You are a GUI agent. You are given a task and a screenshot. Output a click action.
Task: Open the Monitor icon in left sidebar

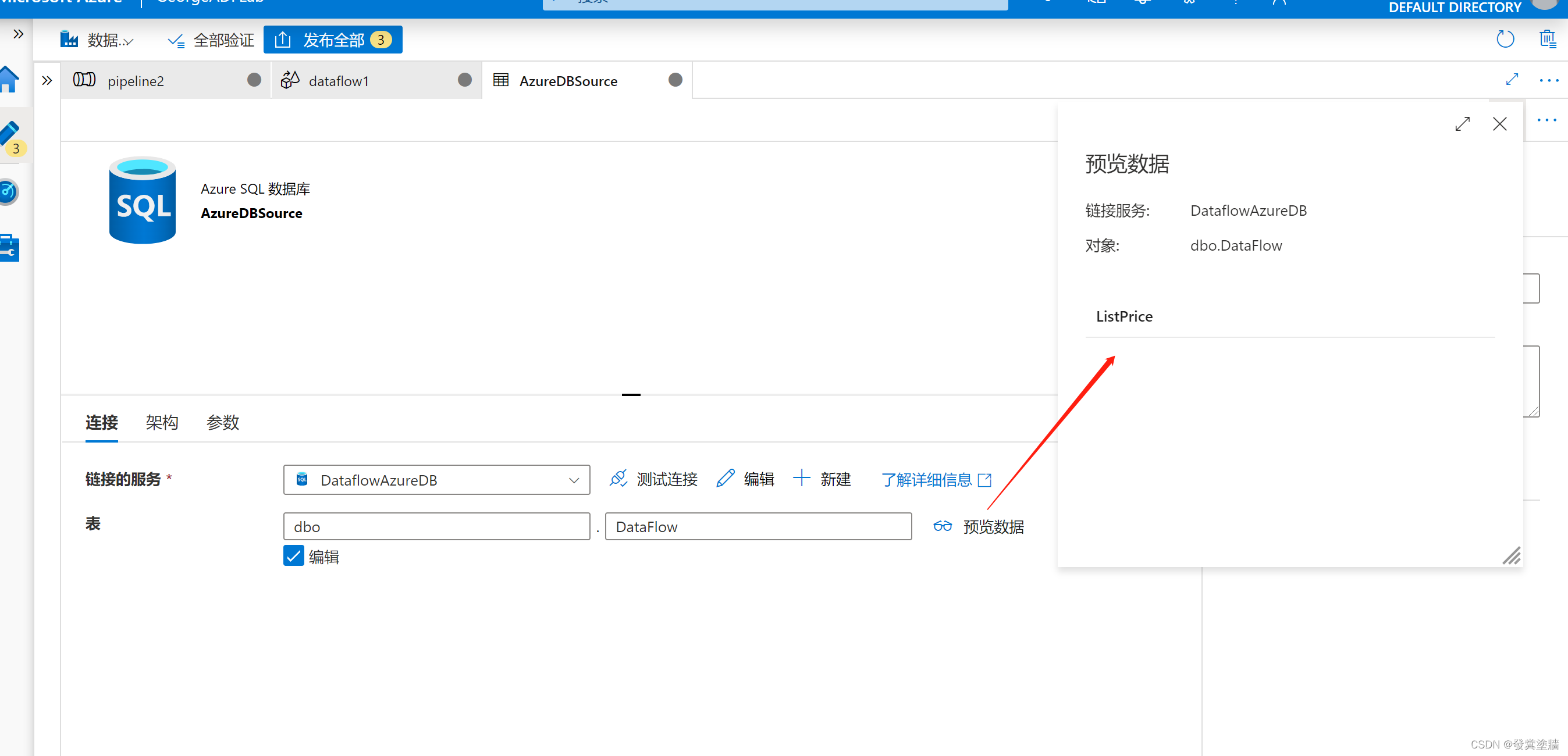tap(9, 191)
